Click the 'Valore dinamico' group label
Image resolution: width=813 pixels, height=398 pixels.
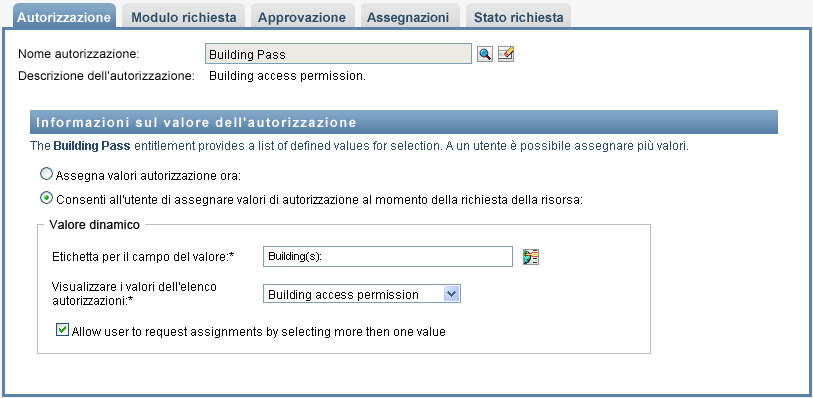click(x=94, y=224)
